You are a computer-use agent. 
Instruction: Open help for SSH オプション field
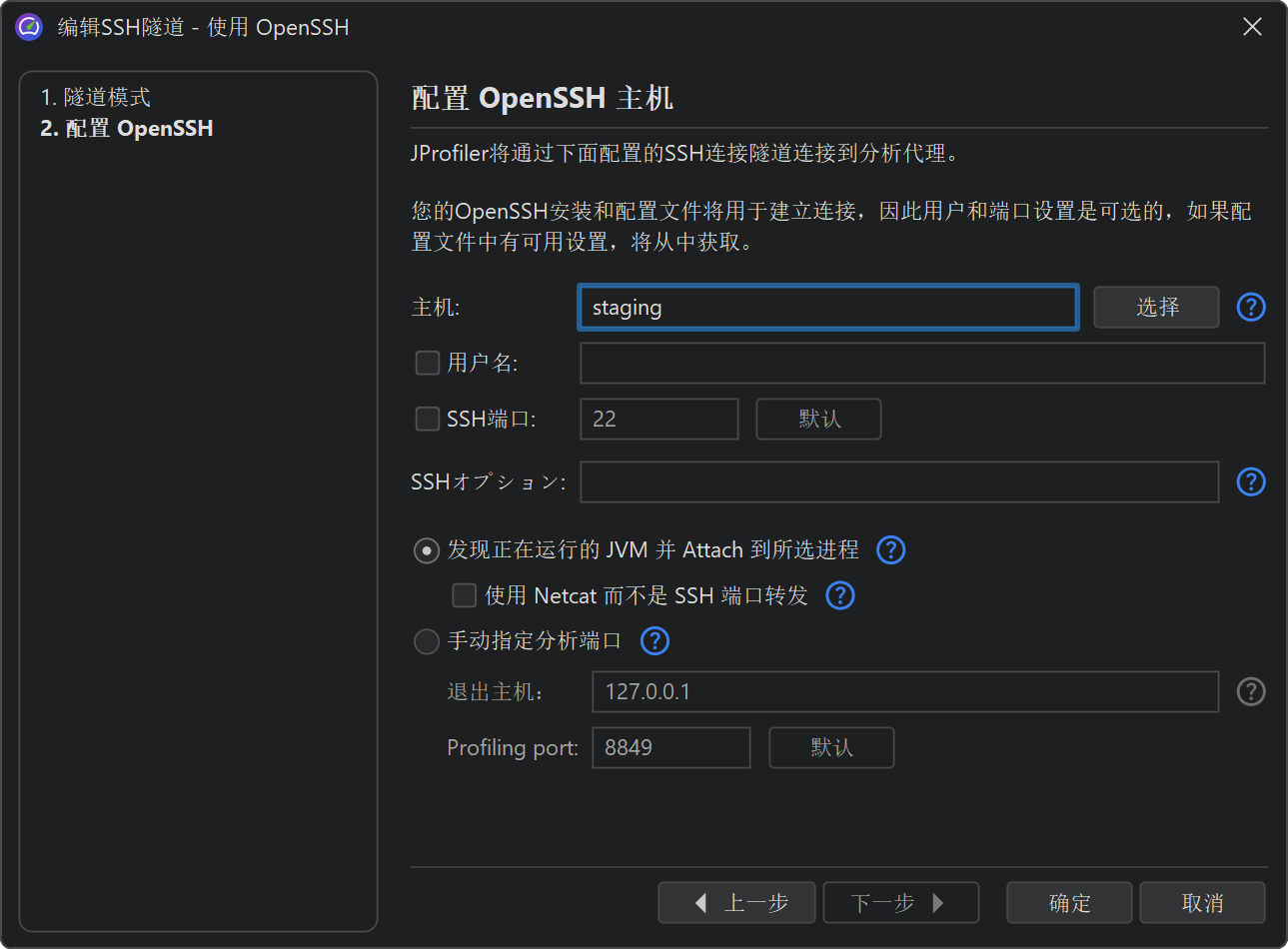(1251, 481)
